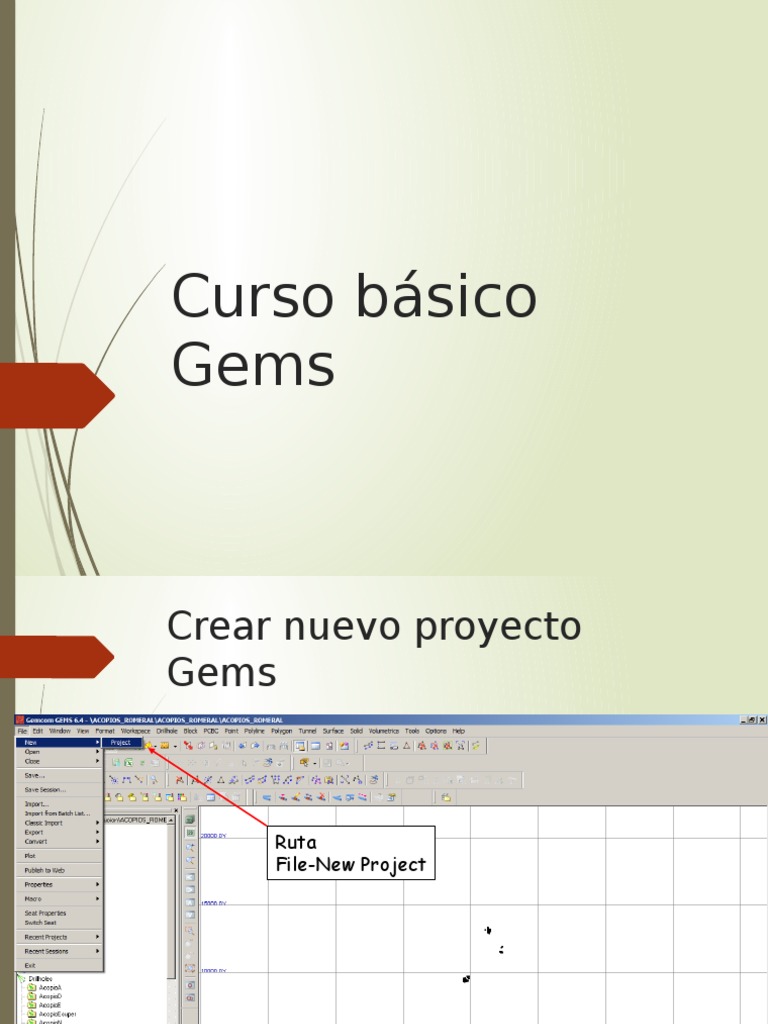
Task: Open the Polygon menu
Action: (x=281, y=731)
